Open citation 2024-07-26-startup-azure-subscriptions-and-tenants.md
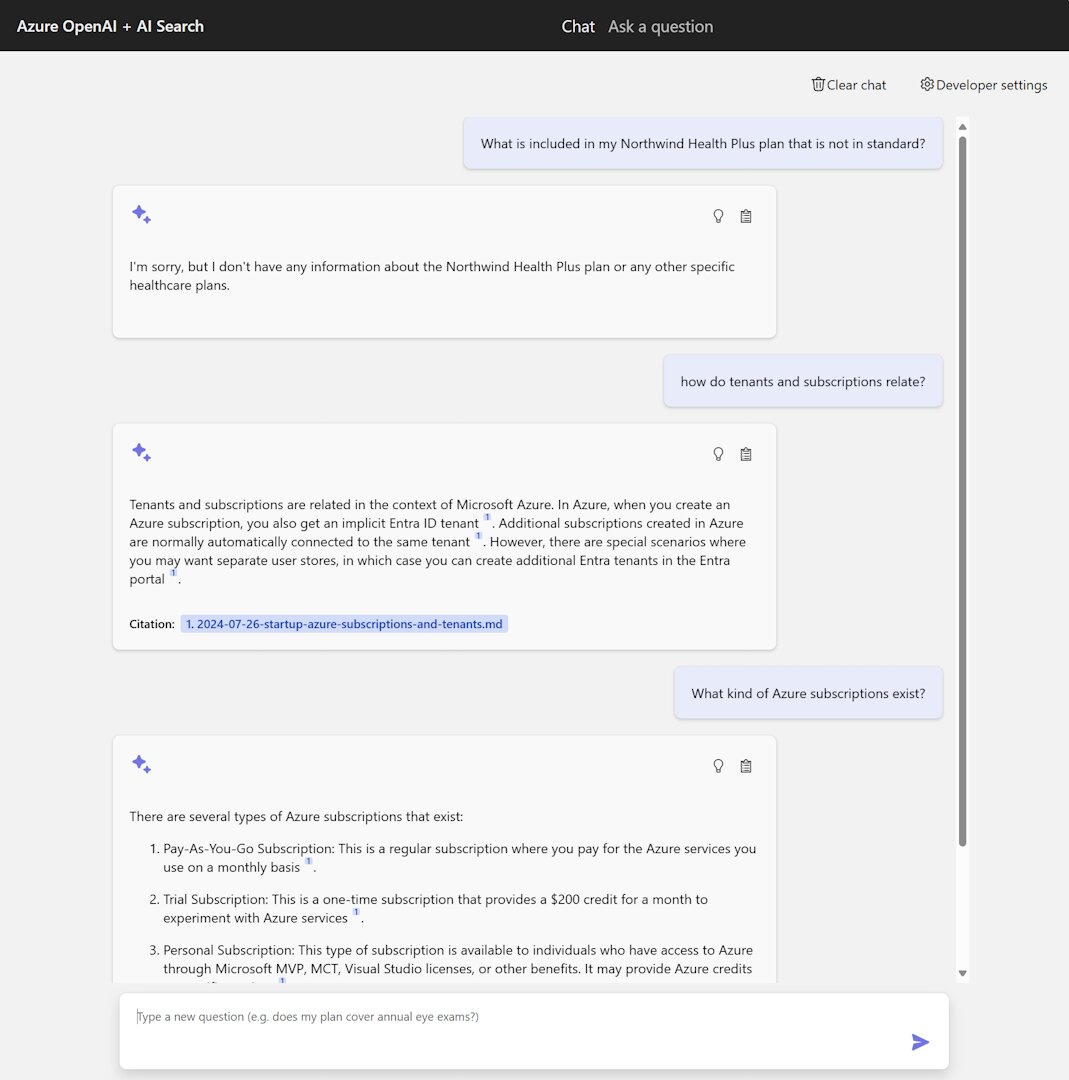The height and width of the screenshot is (1080, 1069). pos(343,623)
